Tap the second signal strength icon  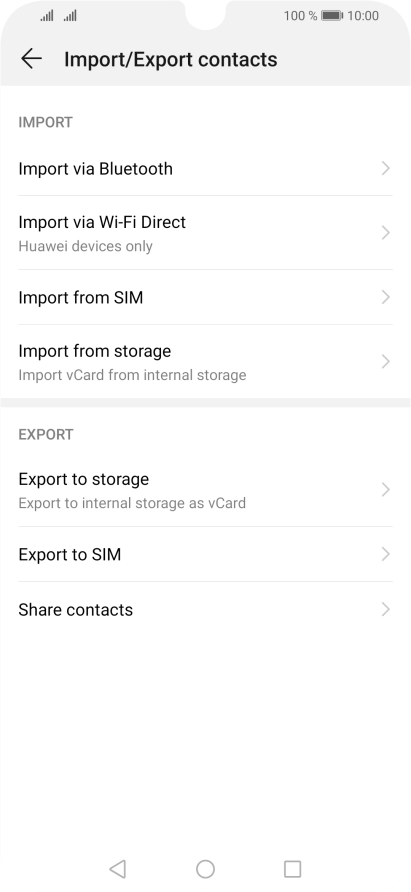pyautogui.click(x=70, y=16)
